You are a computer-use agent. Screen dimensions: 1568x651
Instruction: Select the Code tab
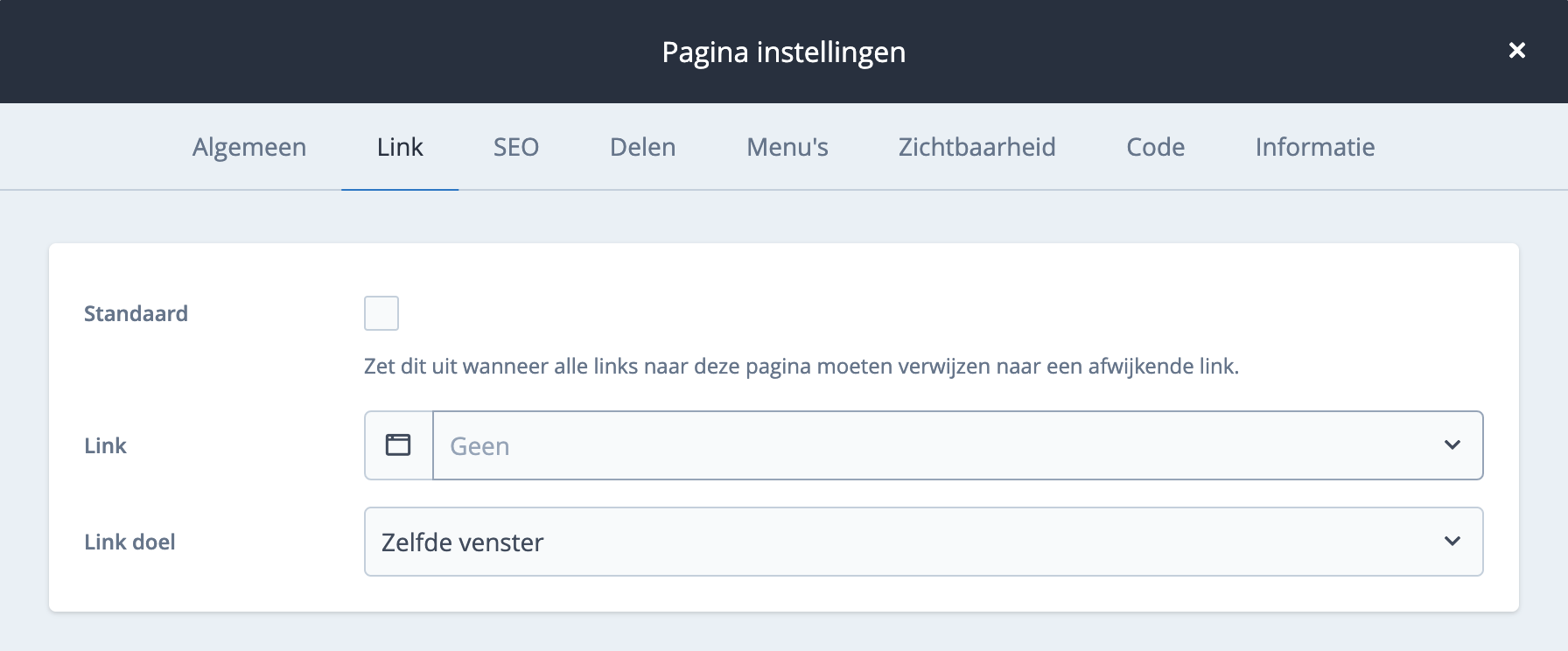[x=1155, y=147]
